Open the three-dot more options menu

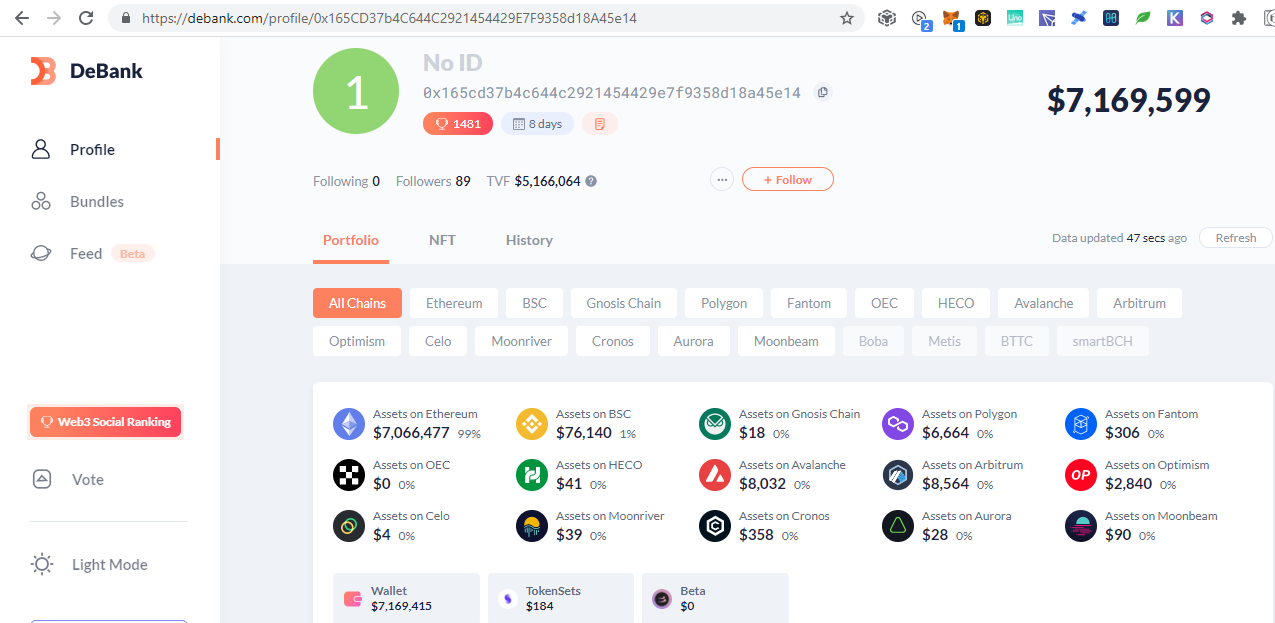click(x=722, y=180)
